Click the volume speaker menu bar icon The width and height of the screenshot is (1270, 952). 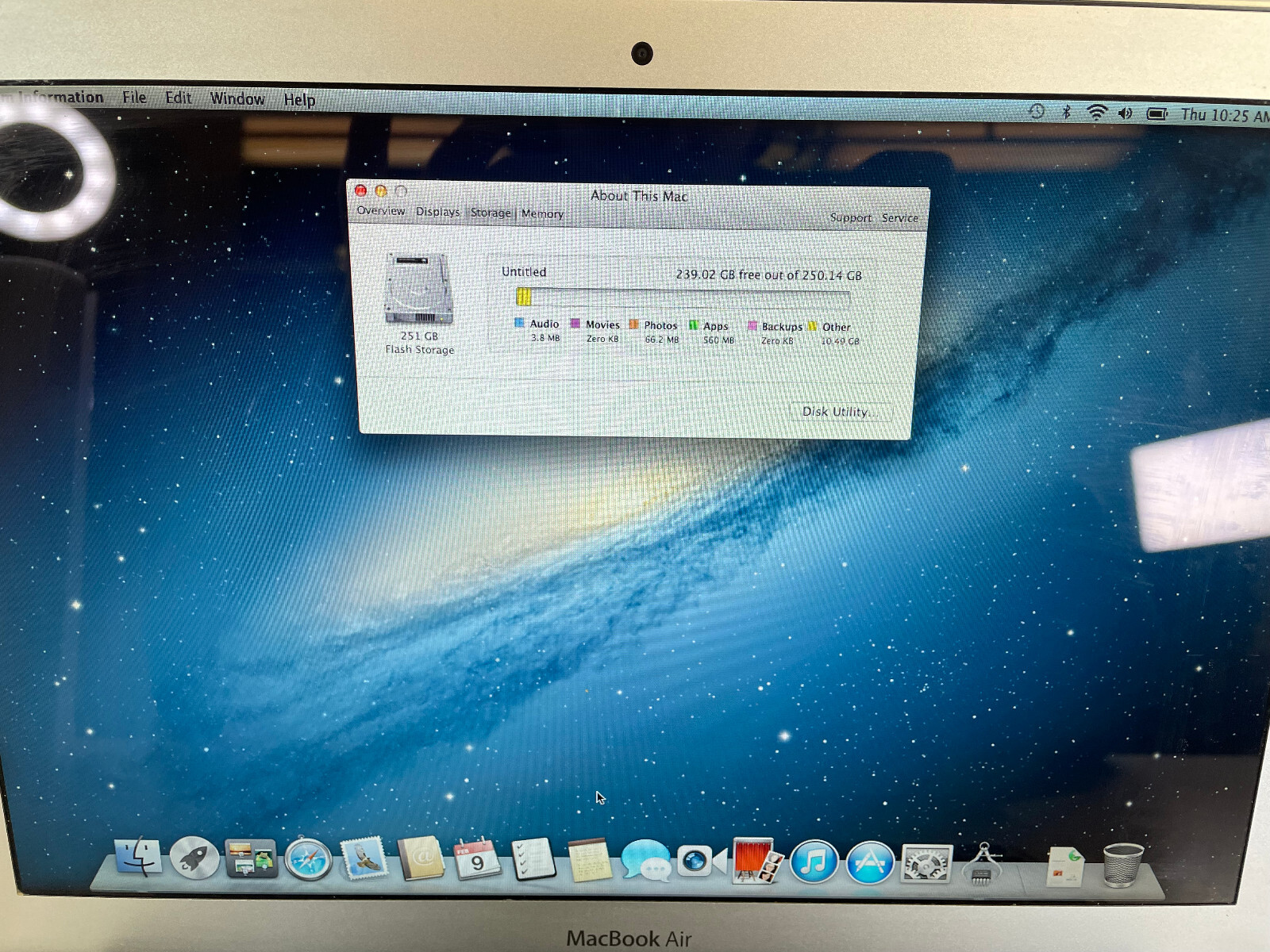1126,113
